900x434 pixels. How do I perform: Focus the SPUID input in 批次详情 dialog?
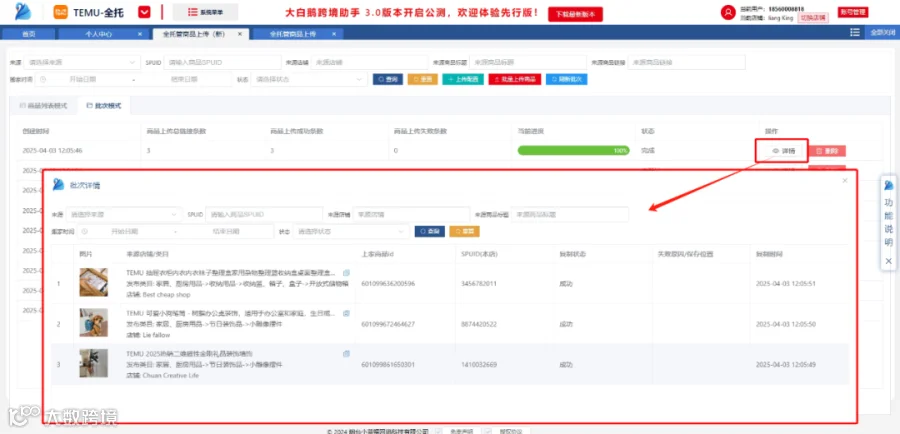(264, 214)
